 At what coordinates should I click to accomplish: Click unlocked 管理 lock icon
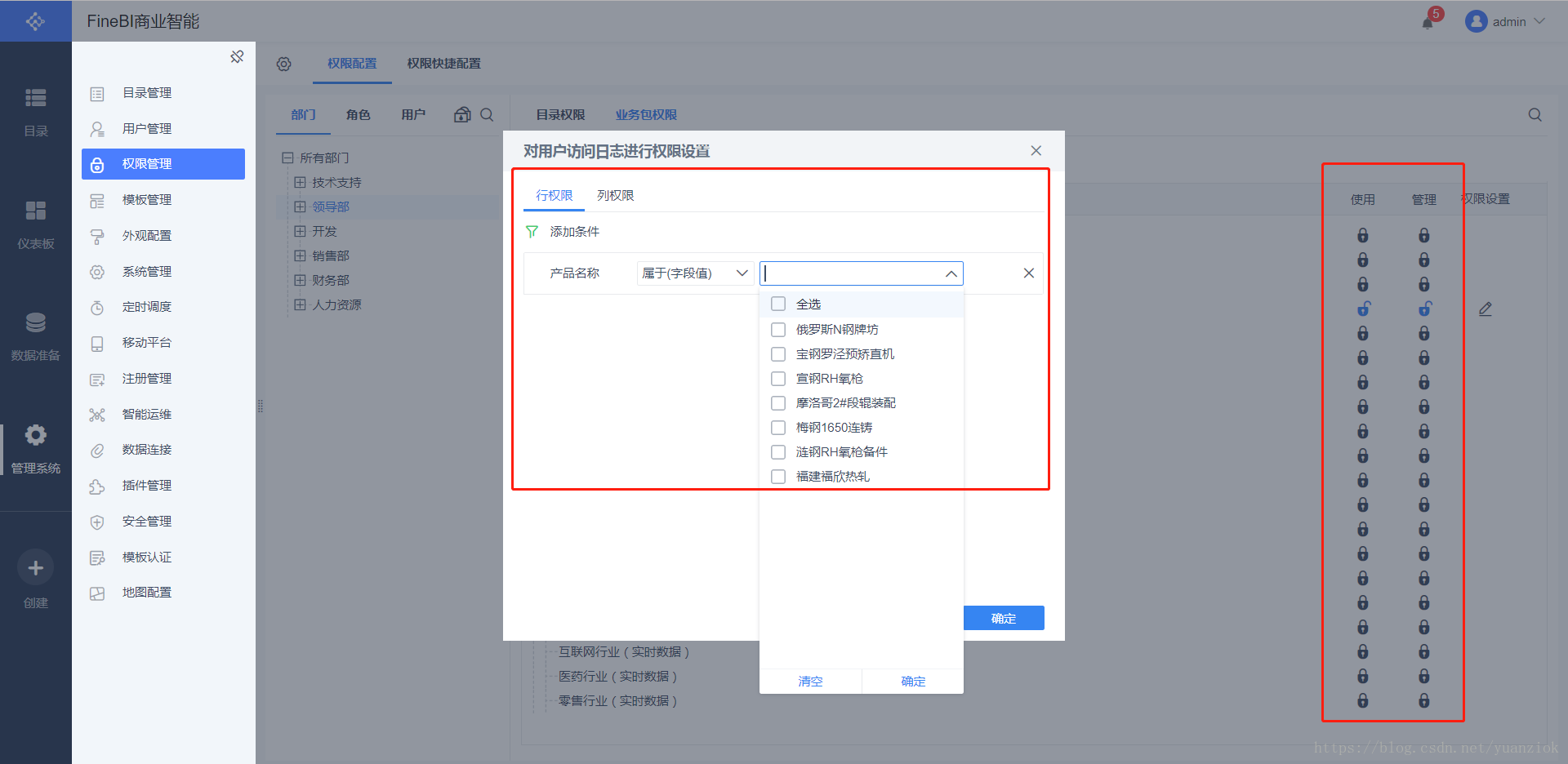coord(1424,309)
